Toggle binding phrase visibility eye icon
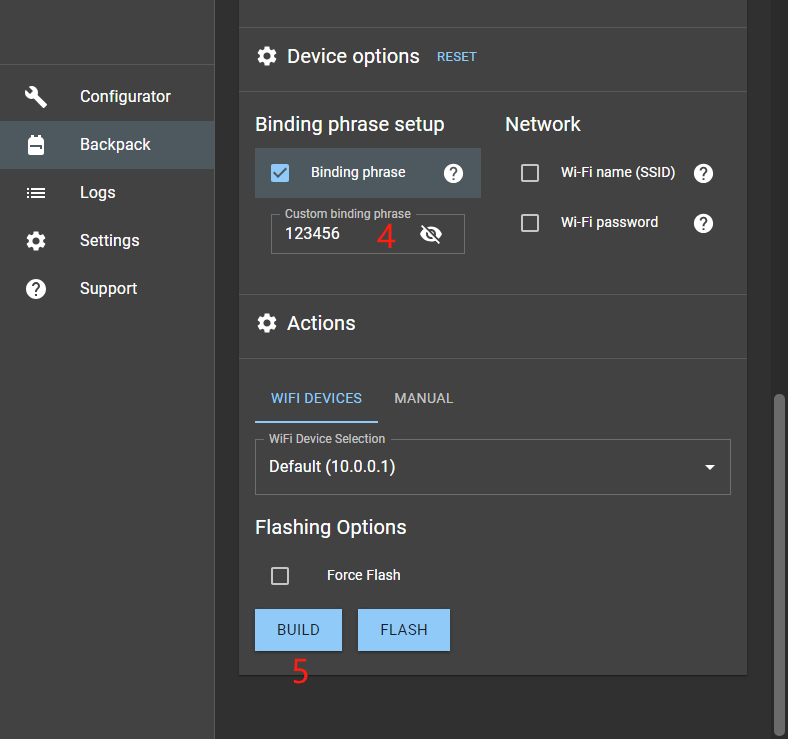This screenshot has width=788, height=739. [431, 234]
